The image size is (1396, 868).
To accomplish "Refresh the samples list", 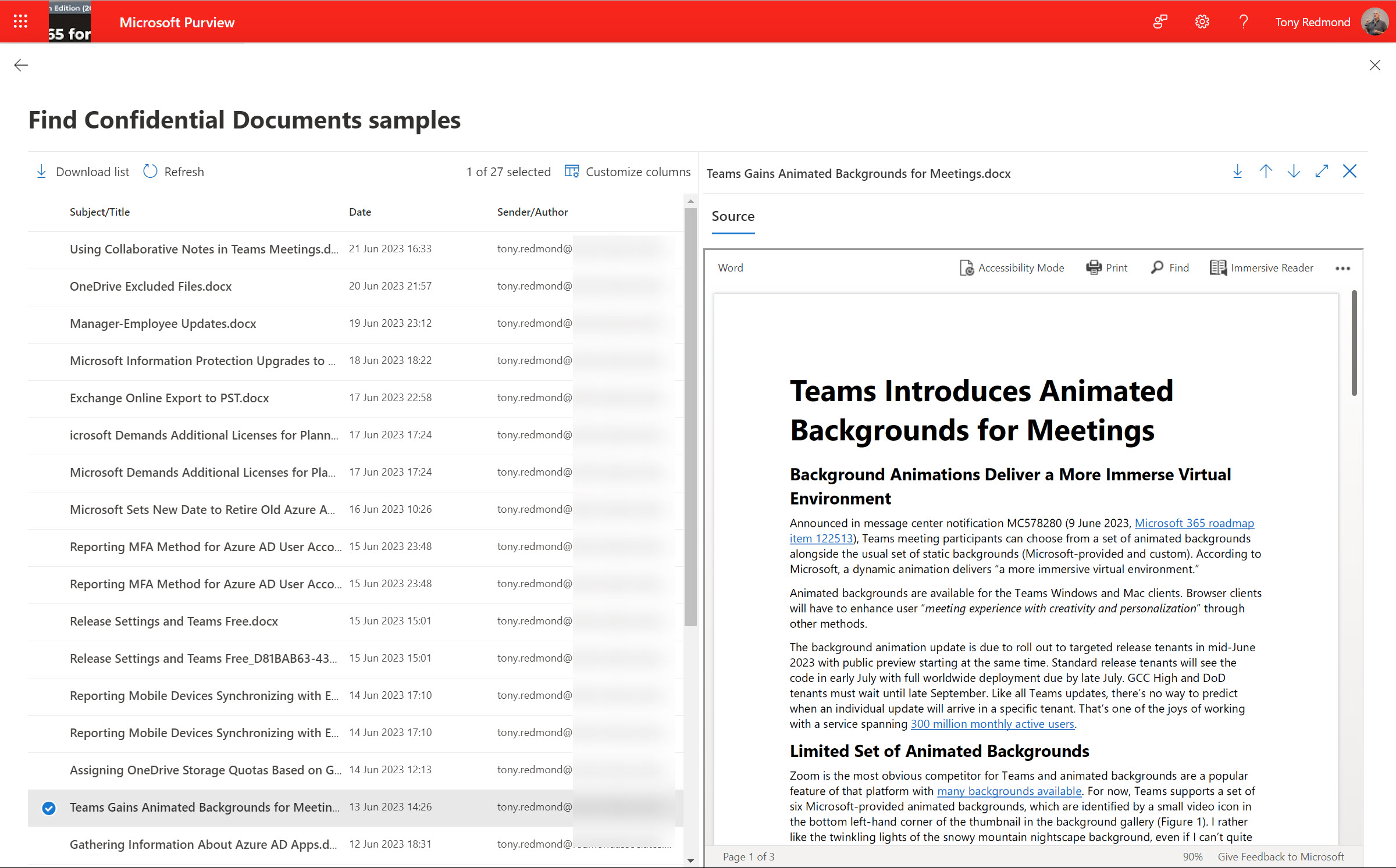I will [x=173, y=172].
